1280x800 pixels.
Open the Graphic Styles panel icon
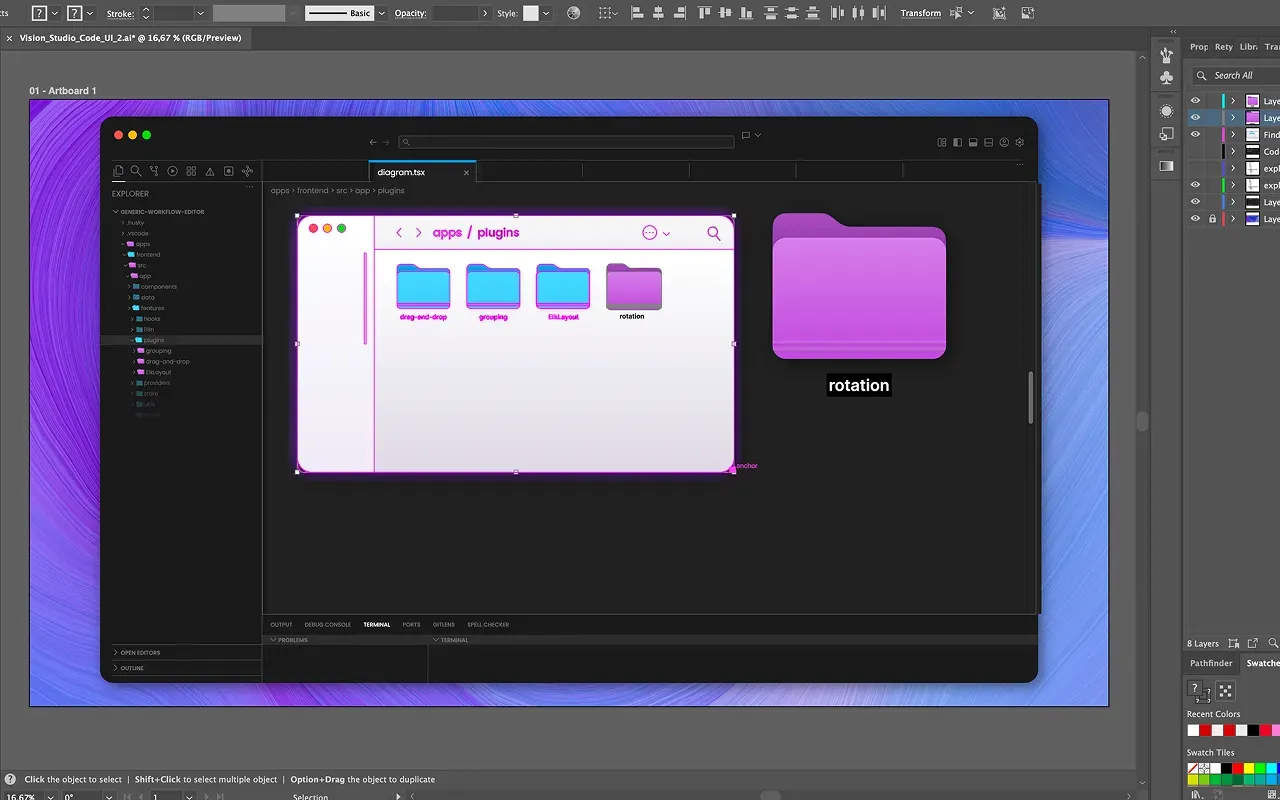tap(1166, 134)
